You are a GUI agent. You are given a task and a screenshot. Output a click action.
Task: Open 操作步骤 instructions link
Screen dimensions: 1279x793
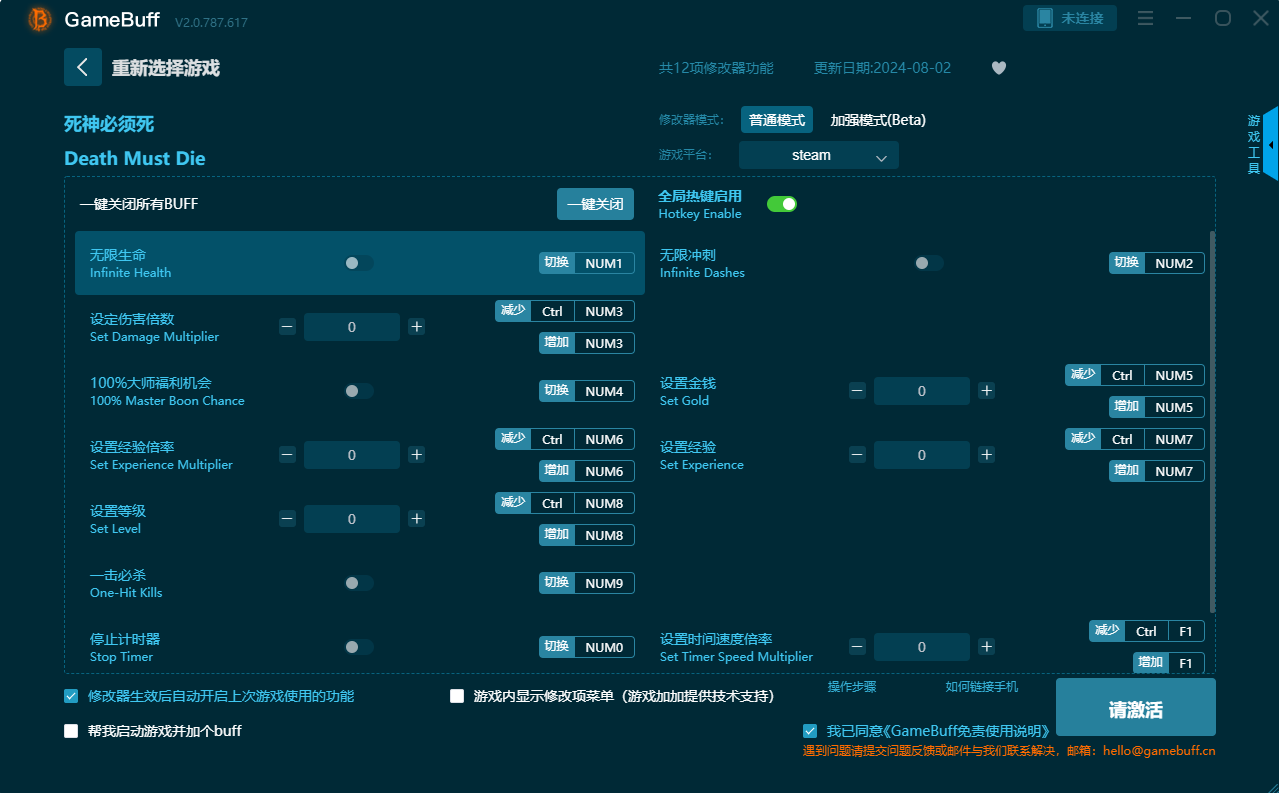point(852,687)
